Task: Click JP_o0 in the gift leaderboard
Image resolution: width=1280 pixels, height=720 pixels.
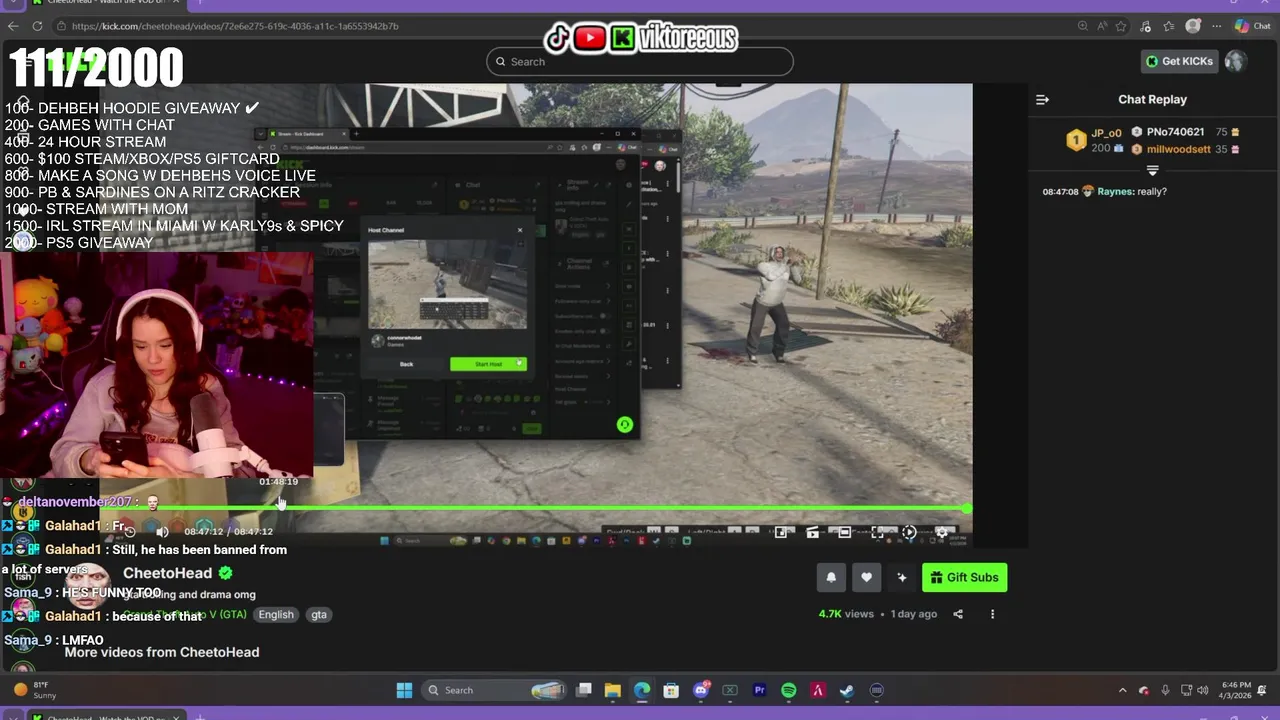Action: (x=1106, y=133)
